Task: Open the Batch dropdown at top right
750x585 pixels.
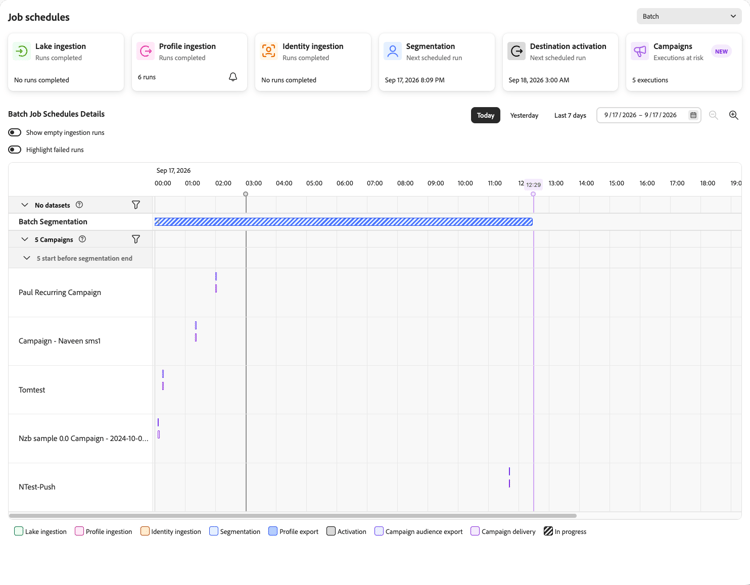Action: [x=689, y=16]
